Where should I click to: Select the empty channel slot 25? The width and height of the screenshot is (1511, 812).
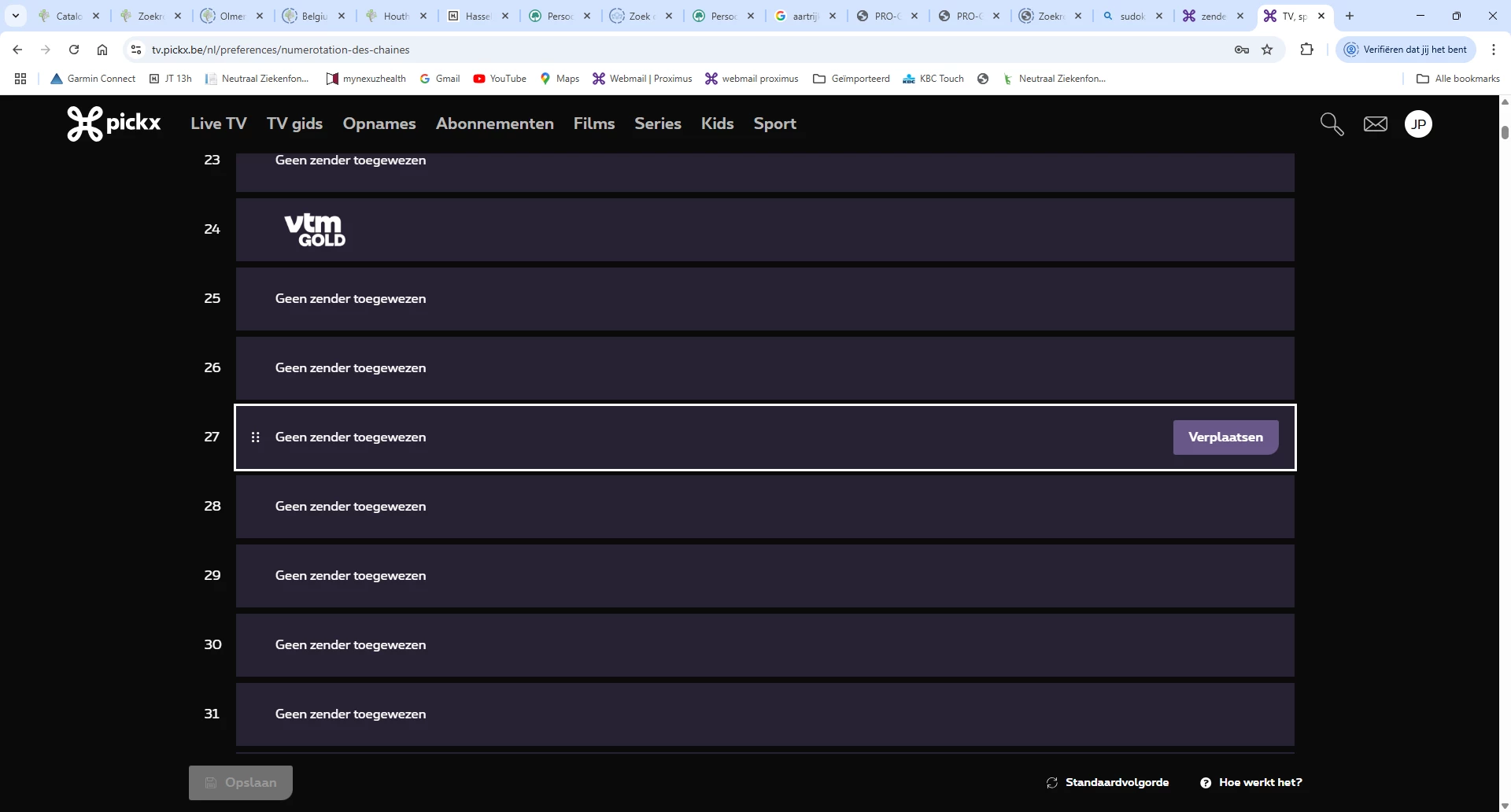click(765, 299)
